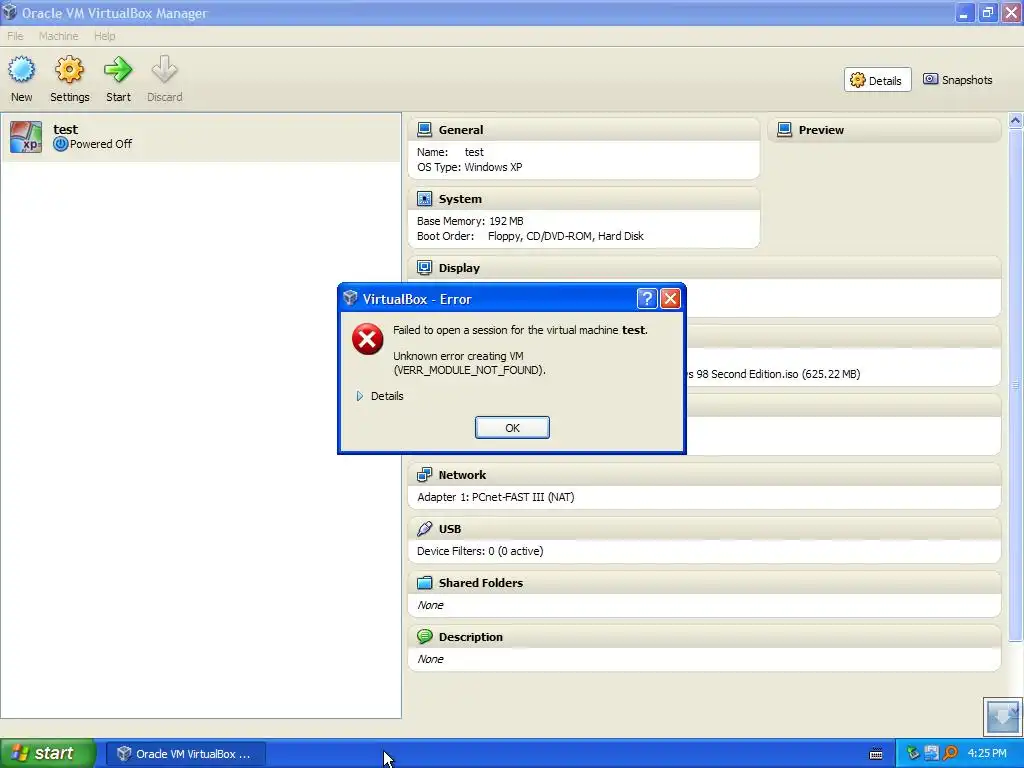The image size is (1024, 768).
Task: Click the Powered Off status icon
Action: click(x=61, y=144)
